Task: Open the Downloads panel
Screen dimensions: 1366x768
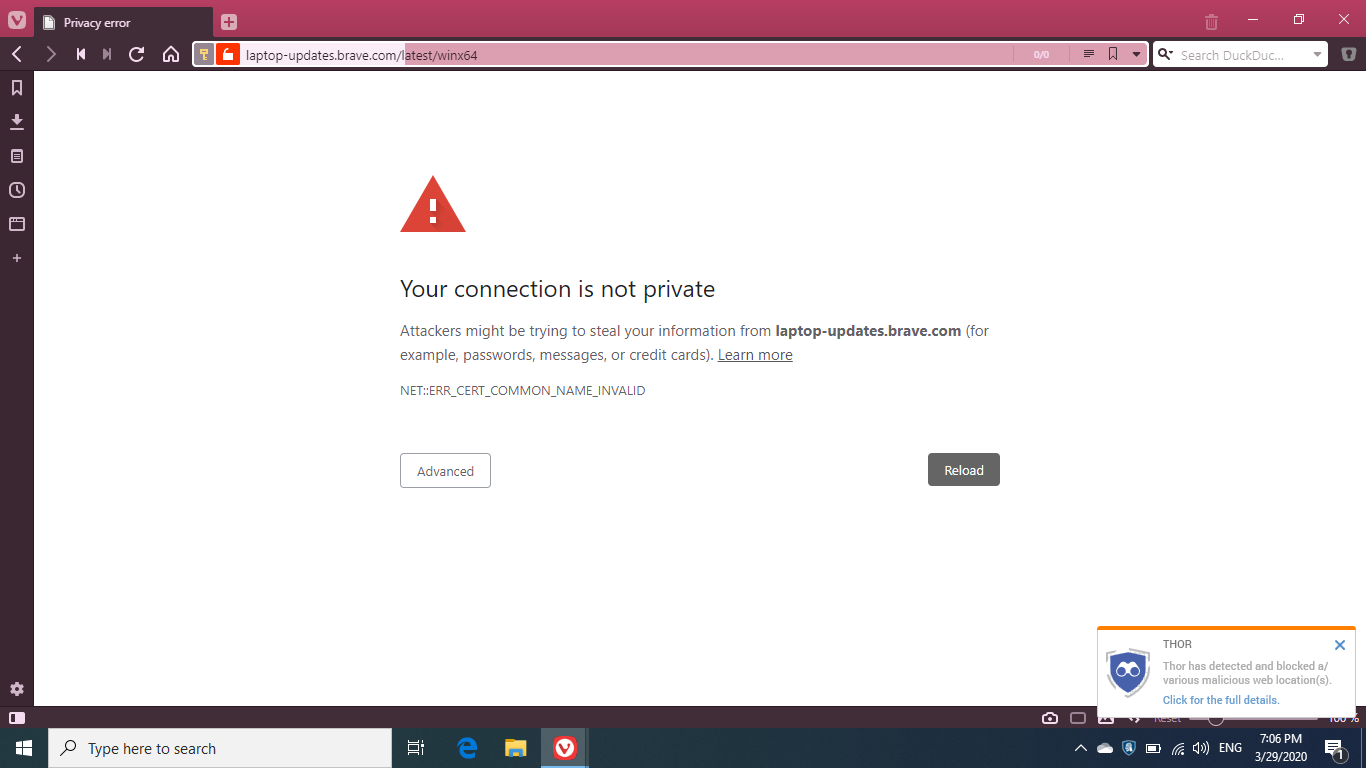Action: [17, 122]
